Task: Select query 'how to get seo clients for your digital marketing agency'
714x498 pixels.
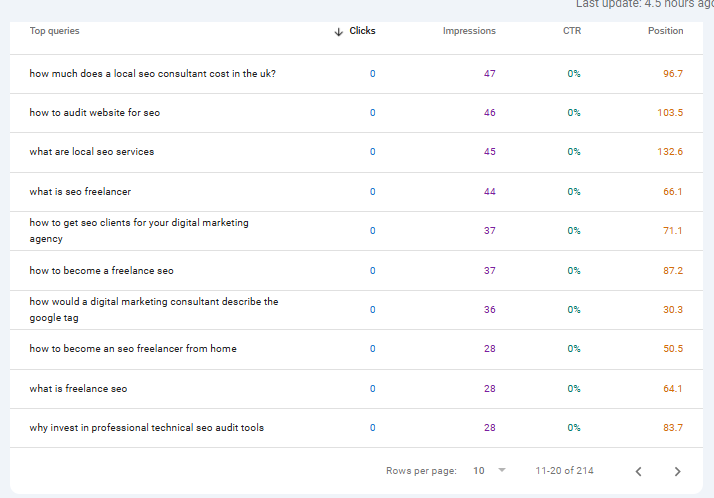Action: pos(139,231)
